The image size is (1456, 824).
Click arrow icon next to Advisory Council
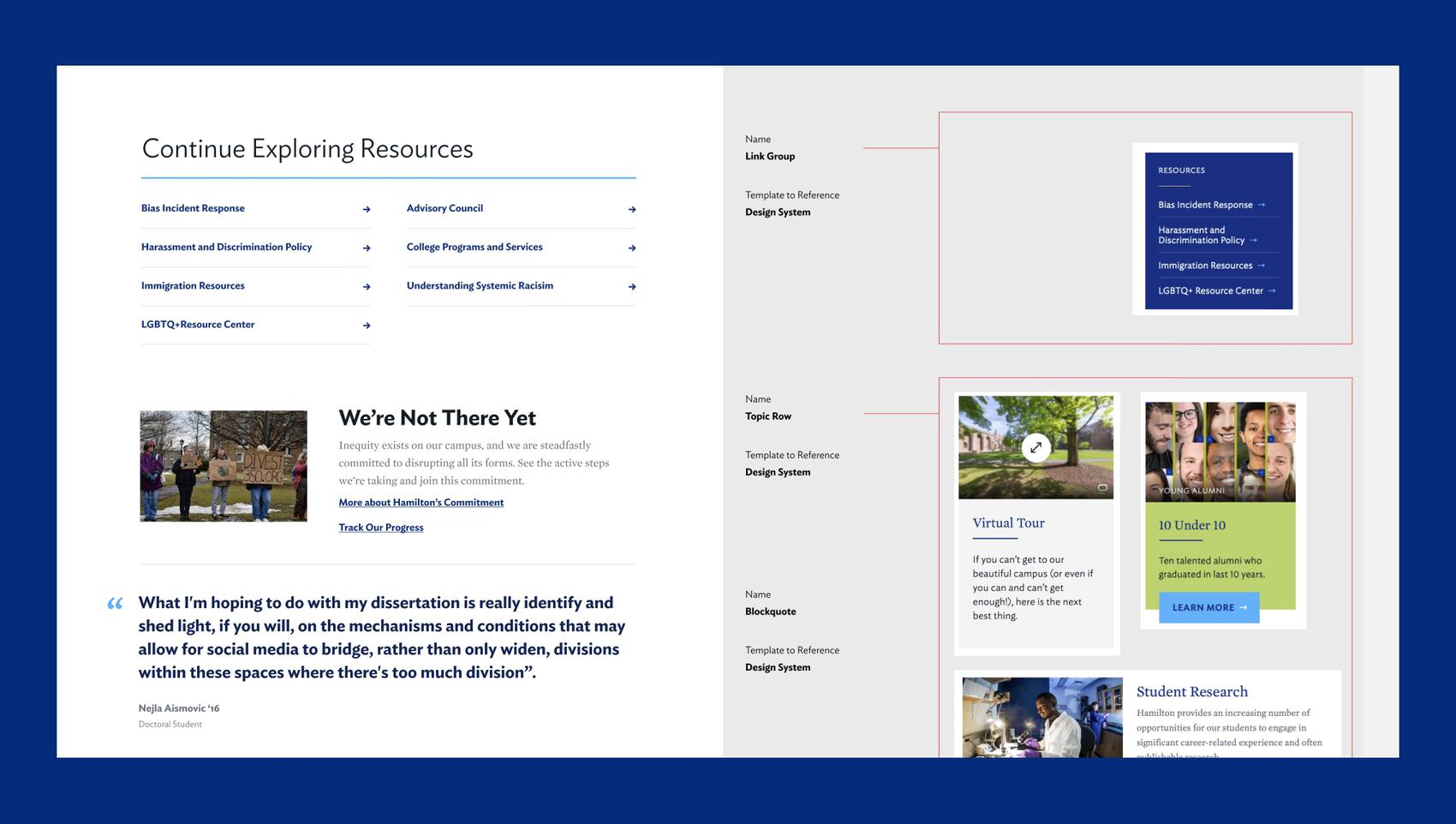click(x=632, y=209)
